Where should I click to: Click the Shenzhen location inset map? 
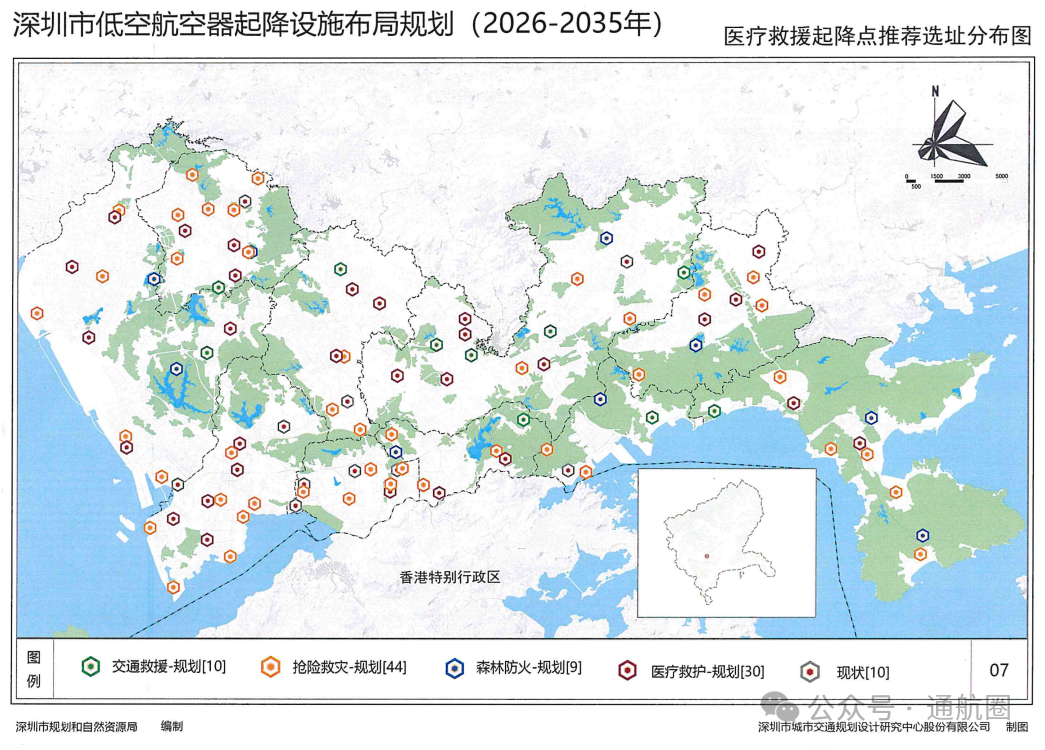(726, 543)
